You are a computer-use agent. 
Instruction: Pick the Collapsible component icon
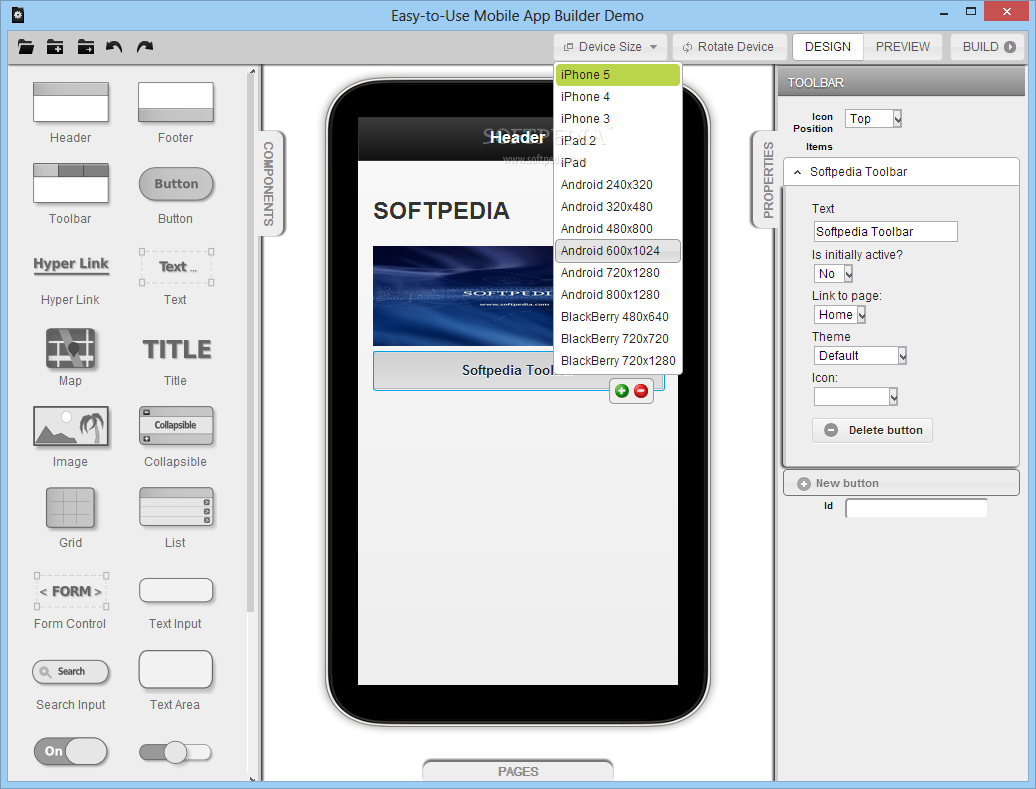tap(176, 426)
